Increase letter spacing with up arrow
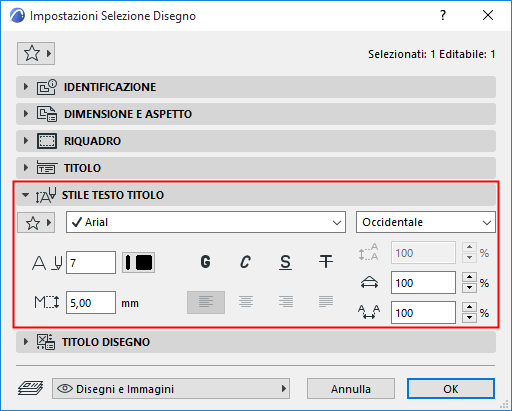 (469, 307)
